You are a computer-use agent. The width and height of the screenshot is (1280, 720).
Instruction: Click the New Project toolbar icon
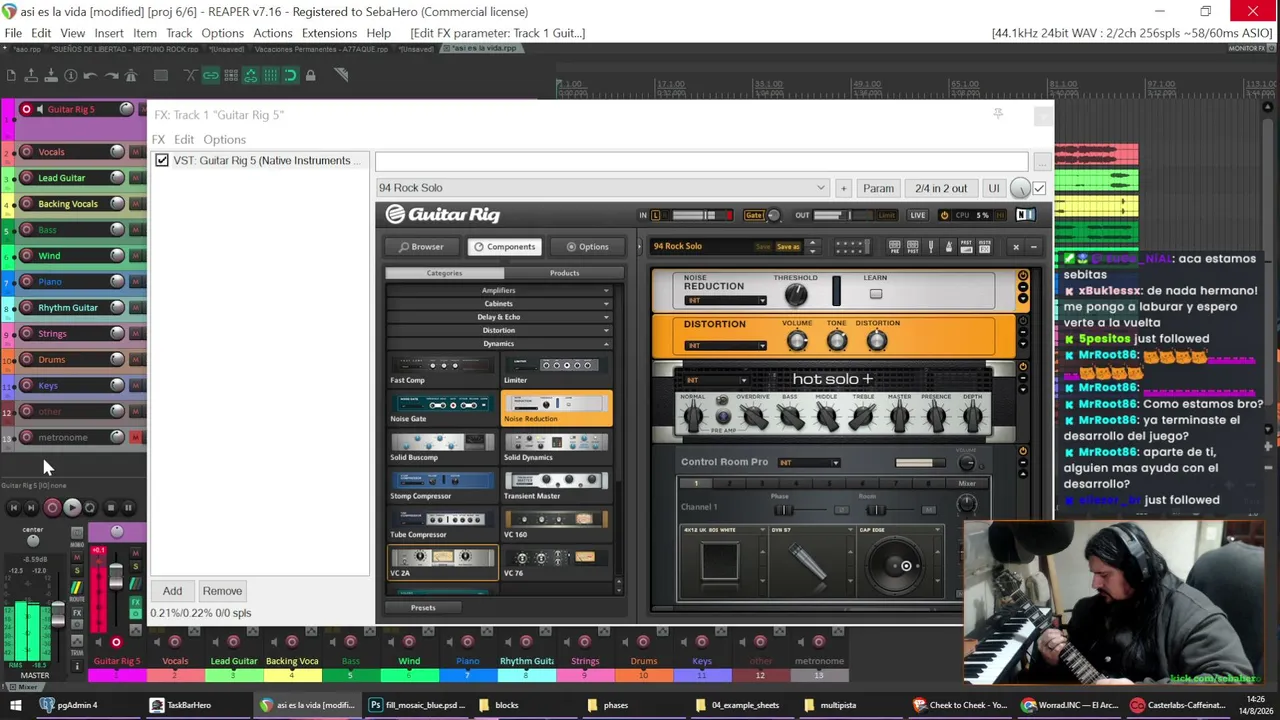tap(11, 75)
